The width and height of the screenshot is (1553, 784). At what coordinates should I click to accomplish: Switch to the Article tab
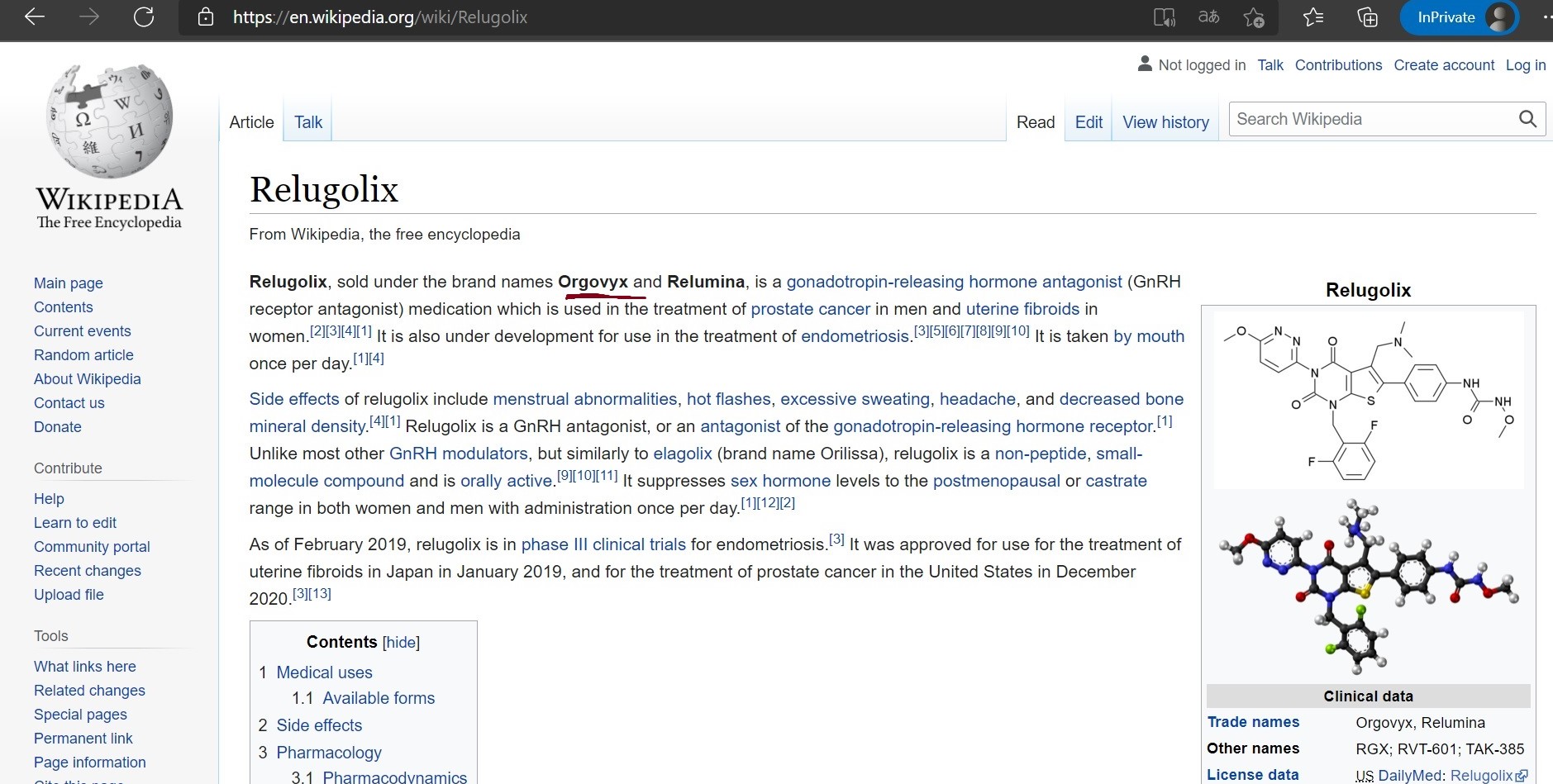251,122
